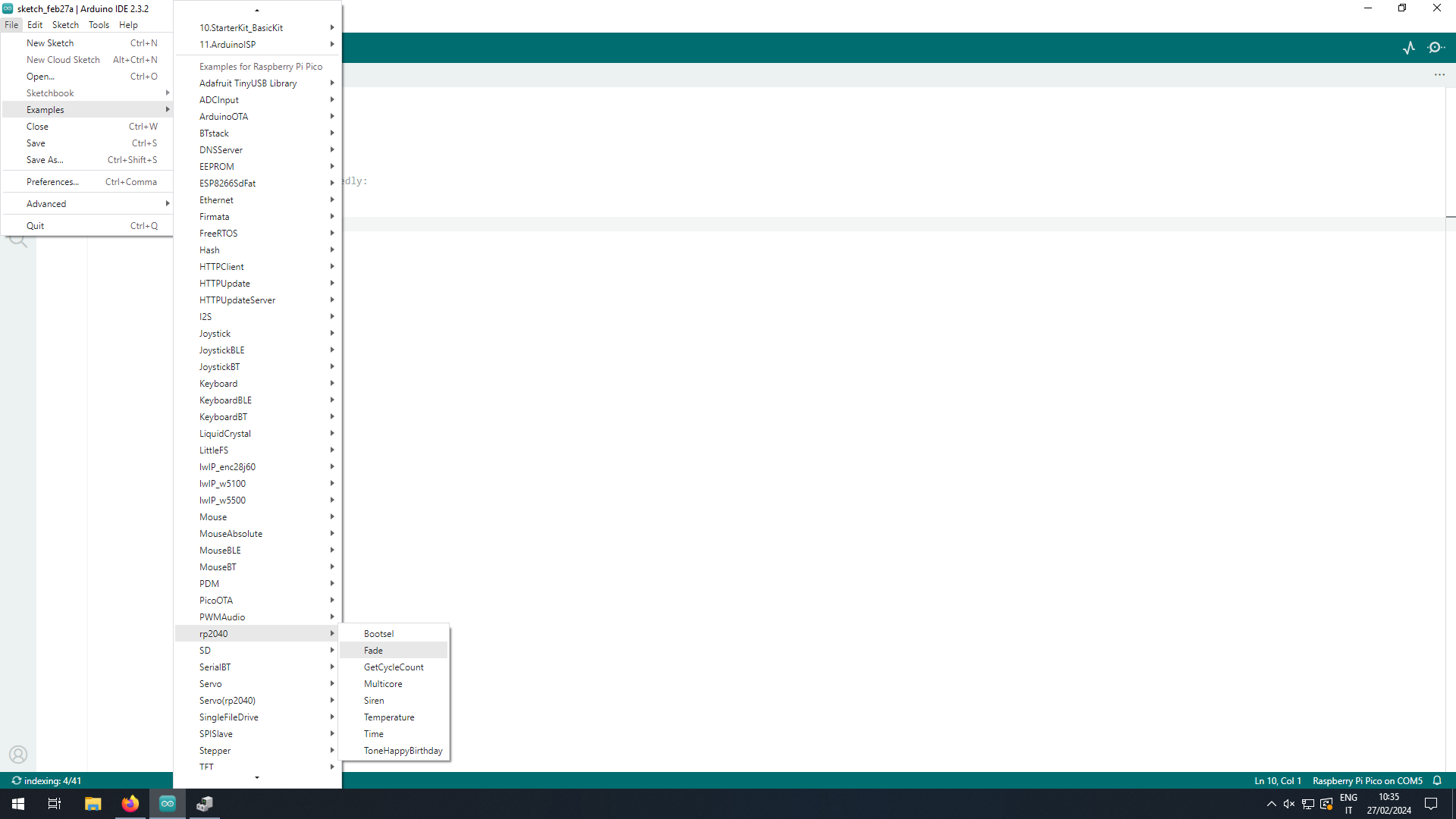Choose New Sketch from File menu
Image resolution: width=1456 pixels, height=819 pixels.
coord(87,43)
